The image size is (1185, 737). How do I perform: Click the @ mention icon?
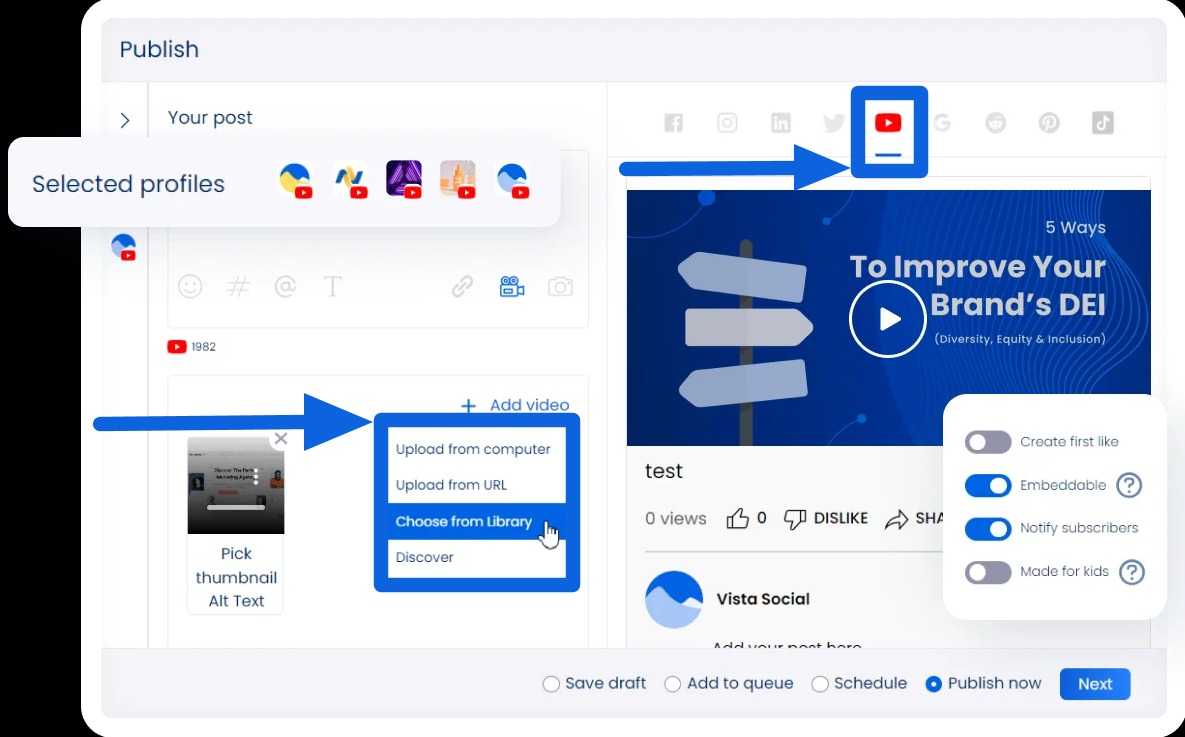click(x=285, y=287)
